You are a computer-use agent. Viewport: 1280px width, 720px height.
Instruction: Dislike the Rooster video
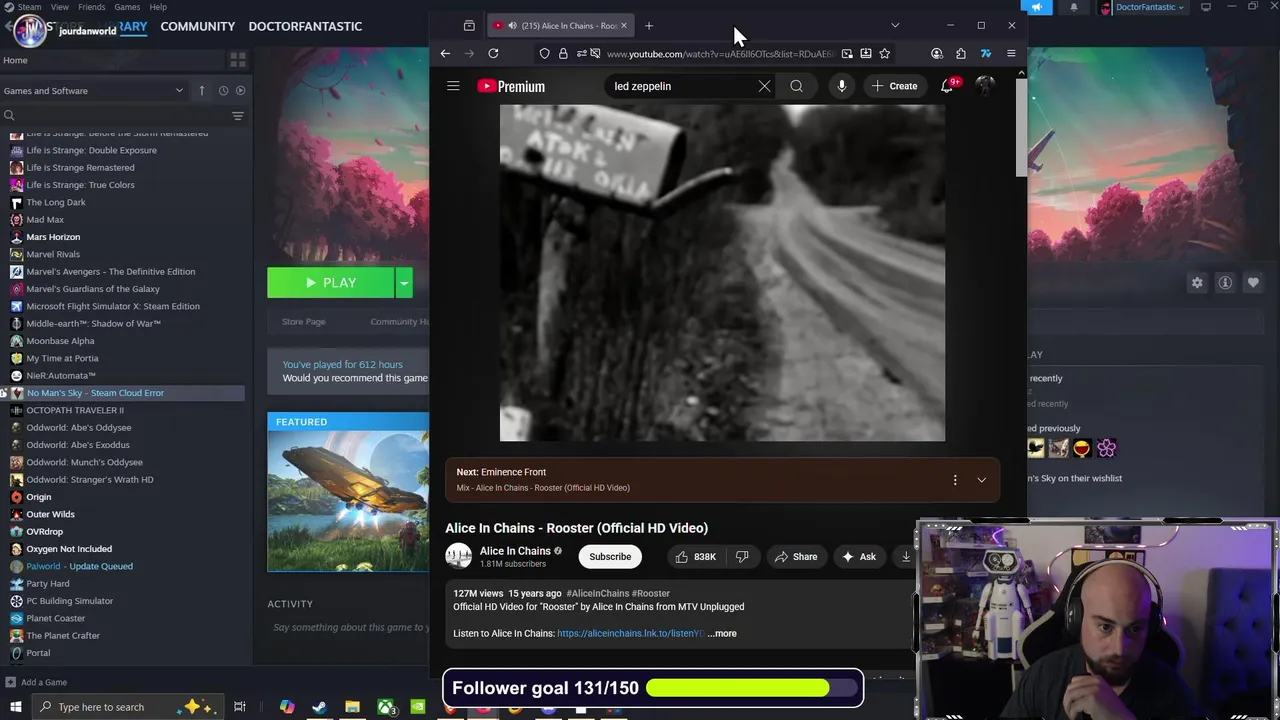pyautogui.click(x=742, y=557)
